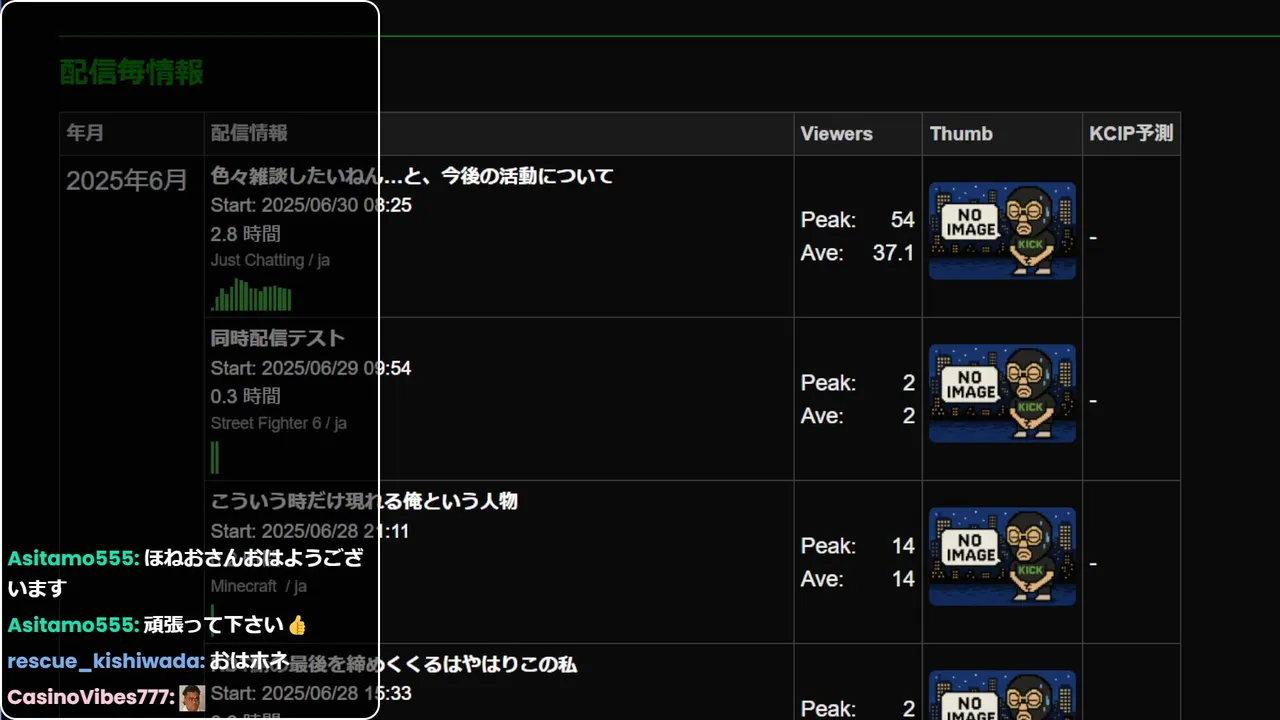Open stream titled こういう時だけ現れる俺という人物
The image size is (1280, 720).
[x=364, y=501]
